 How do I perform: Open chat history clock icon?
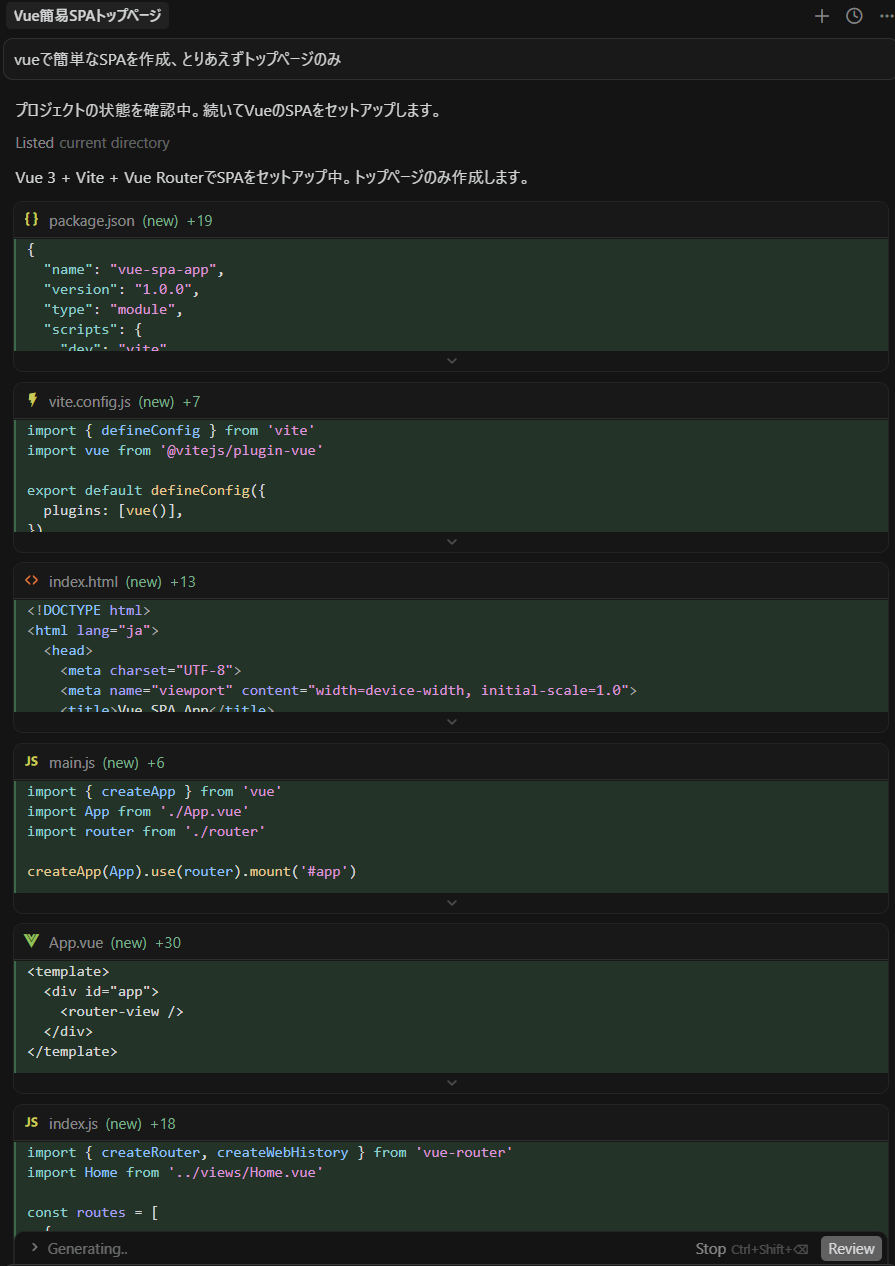tap(854, 16)
